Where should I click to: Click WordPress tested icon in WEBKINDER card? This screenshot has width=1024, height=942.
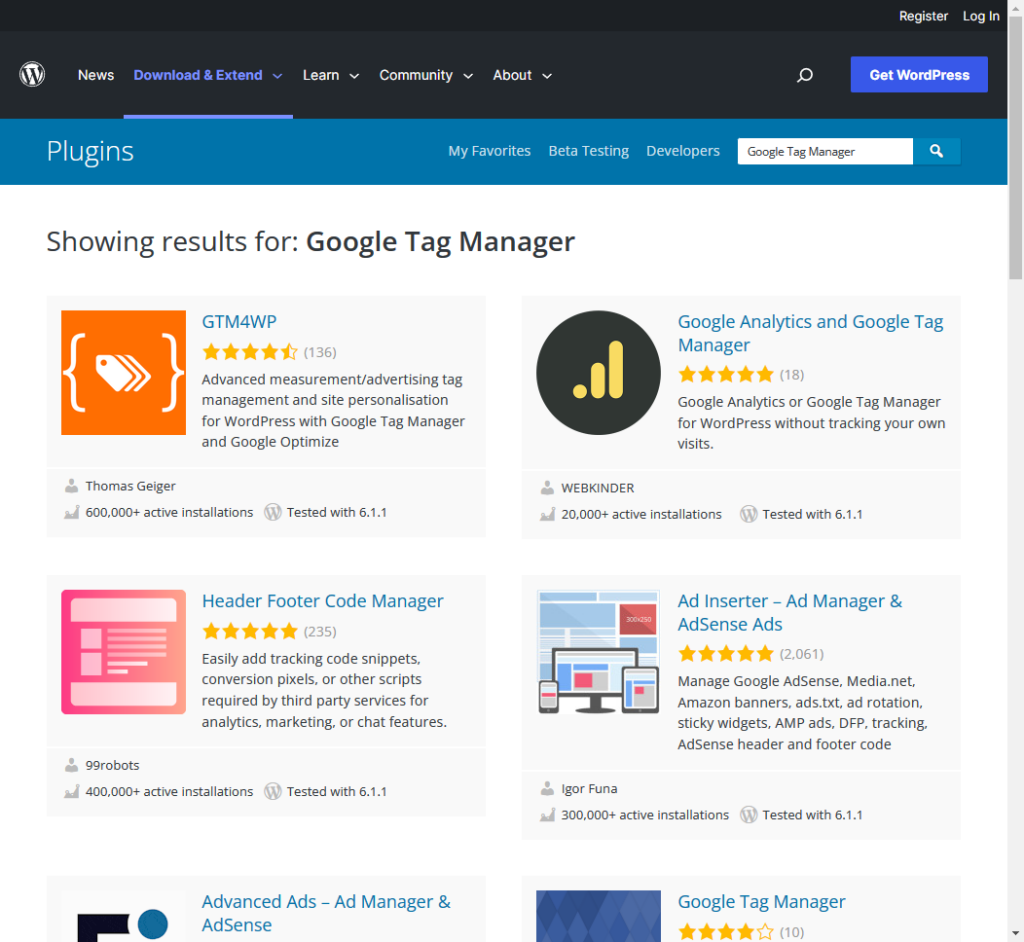tap(748, 514)
